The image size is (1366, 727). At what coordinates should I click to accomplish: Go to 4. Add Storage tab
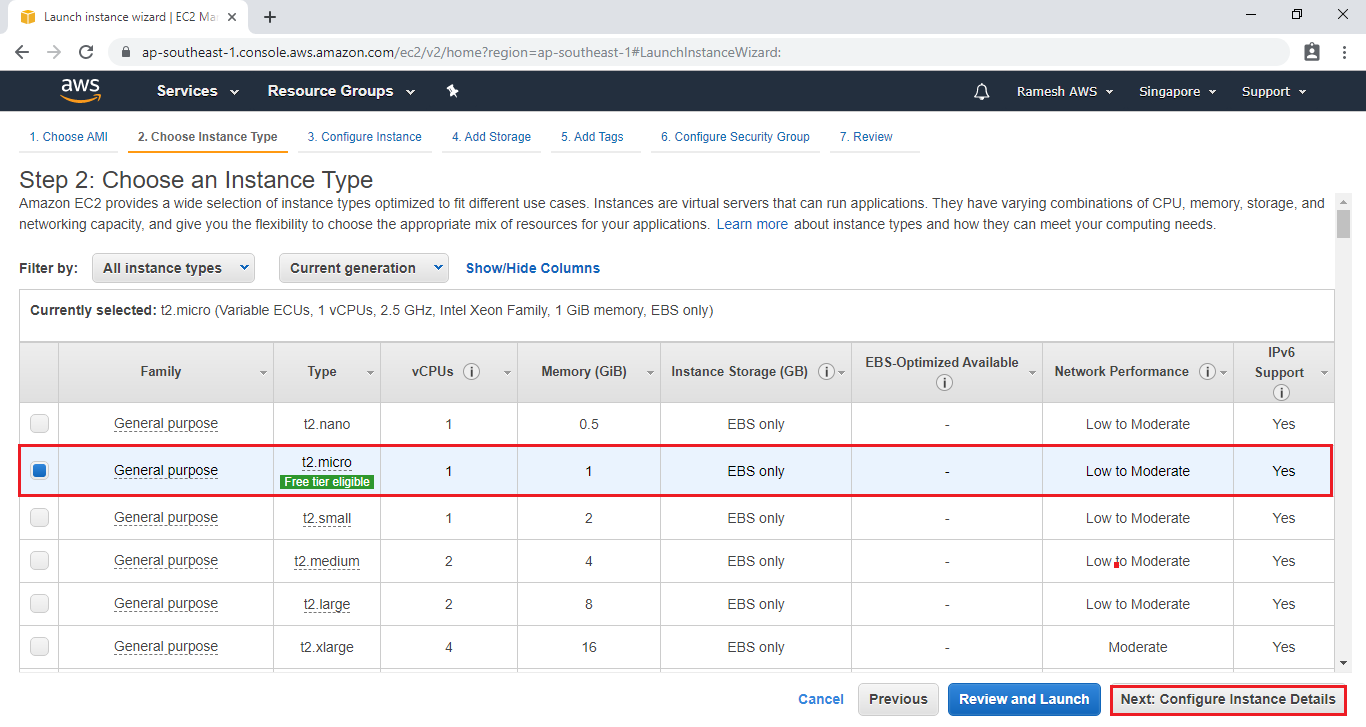[x=491, y=137]
